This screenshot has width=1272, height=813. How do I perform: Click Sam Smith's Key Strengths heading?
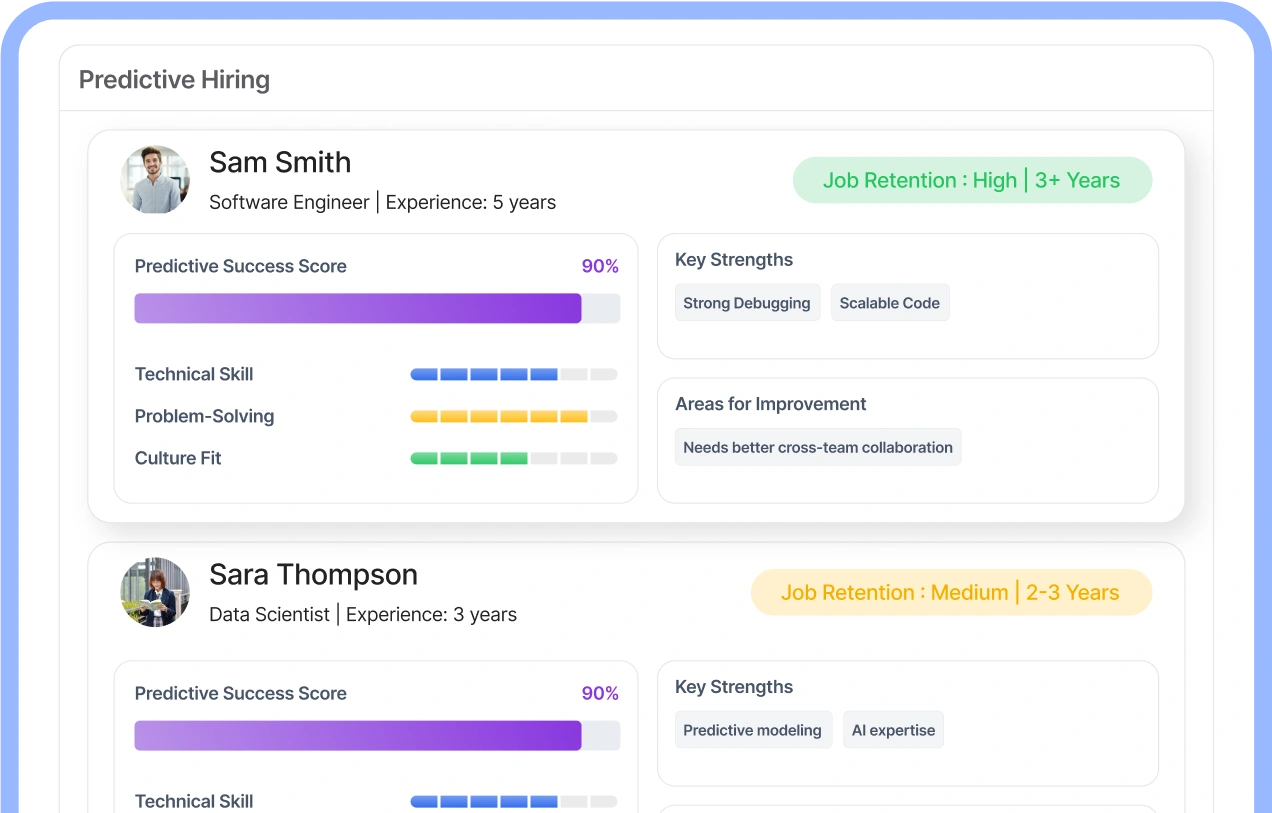click(x=734, y=260)
